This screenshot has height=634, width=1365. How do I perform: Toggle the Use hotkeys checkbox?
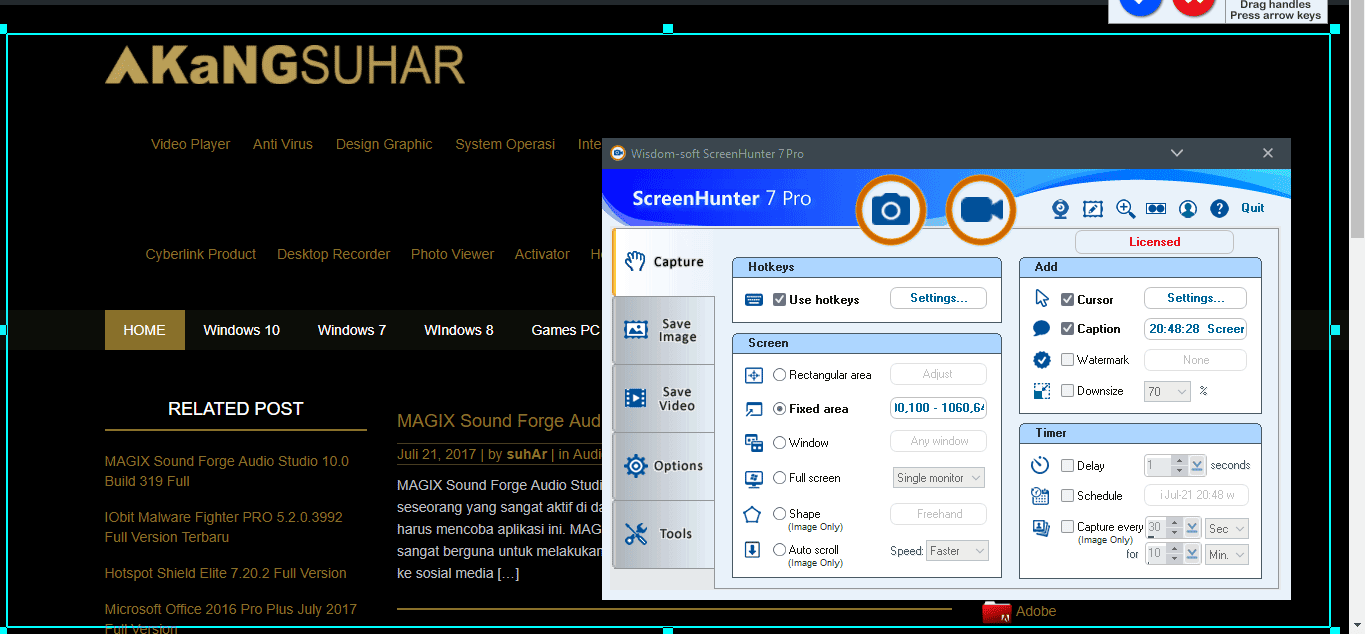780,299
